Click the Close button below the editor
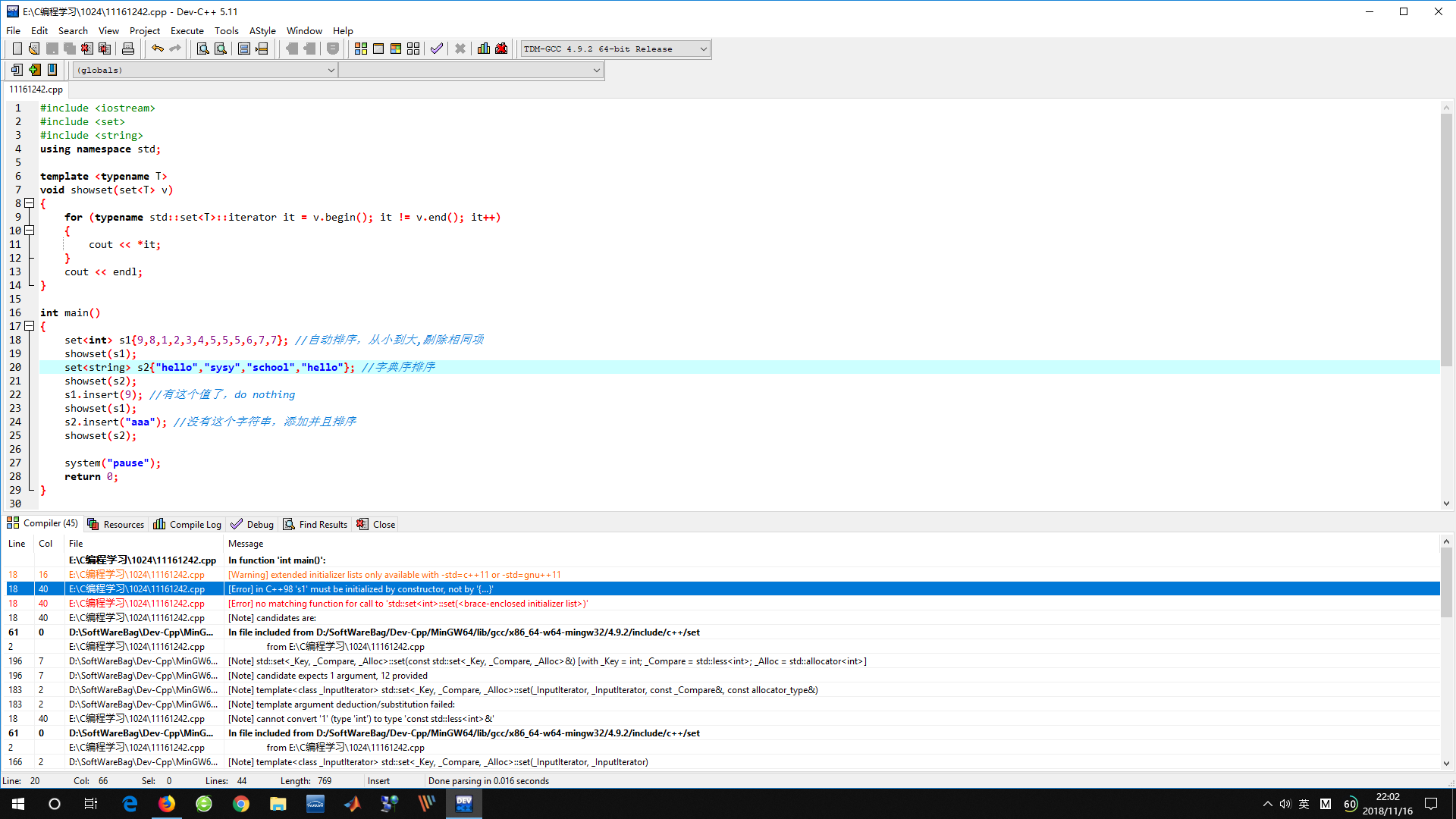The image size is (1456, 819). (x=375, y=523)
